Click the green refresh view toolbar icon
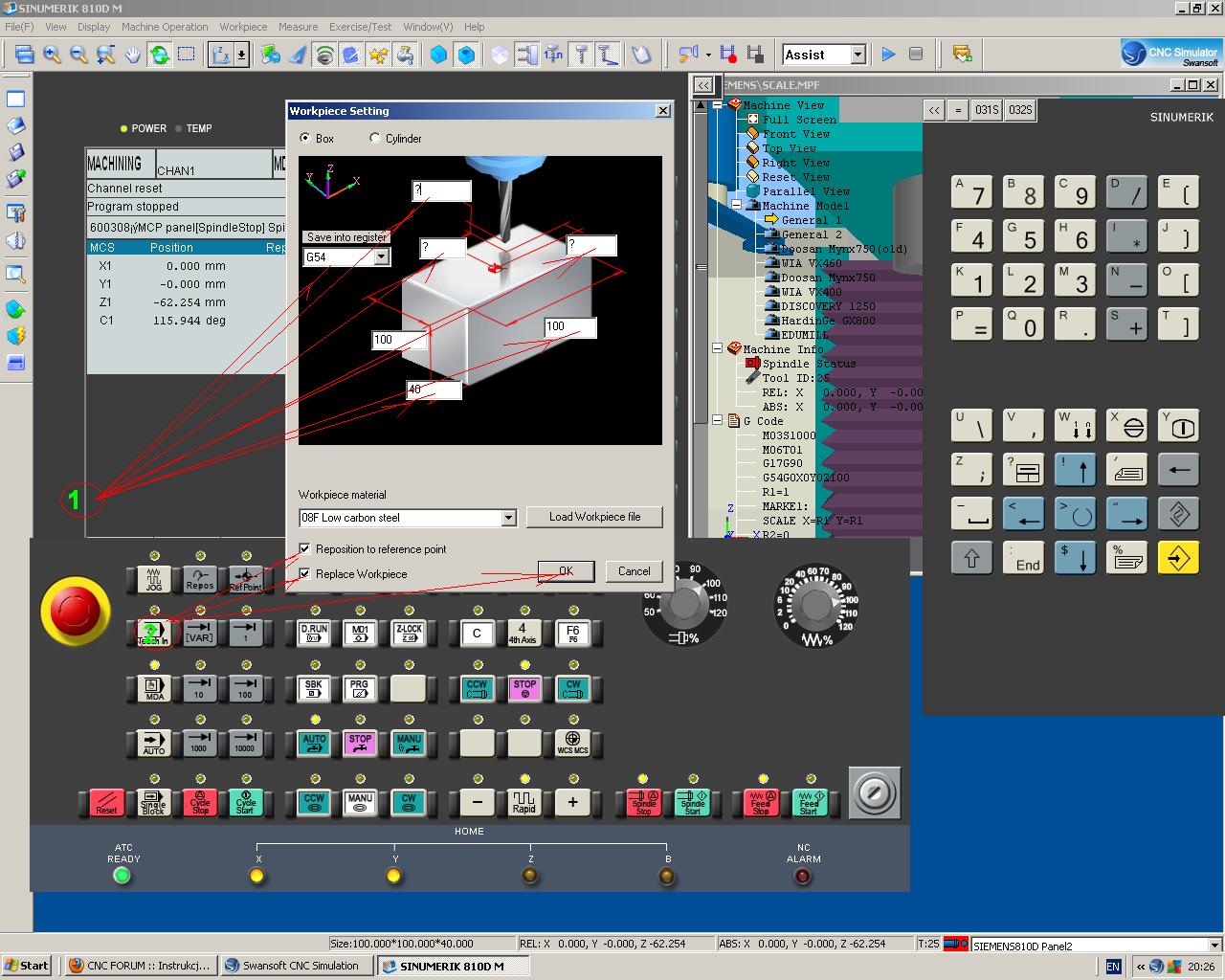Image resolution: width=1225 pixels, height=980 pixels. pyautogui.click(x=159, y=55)
